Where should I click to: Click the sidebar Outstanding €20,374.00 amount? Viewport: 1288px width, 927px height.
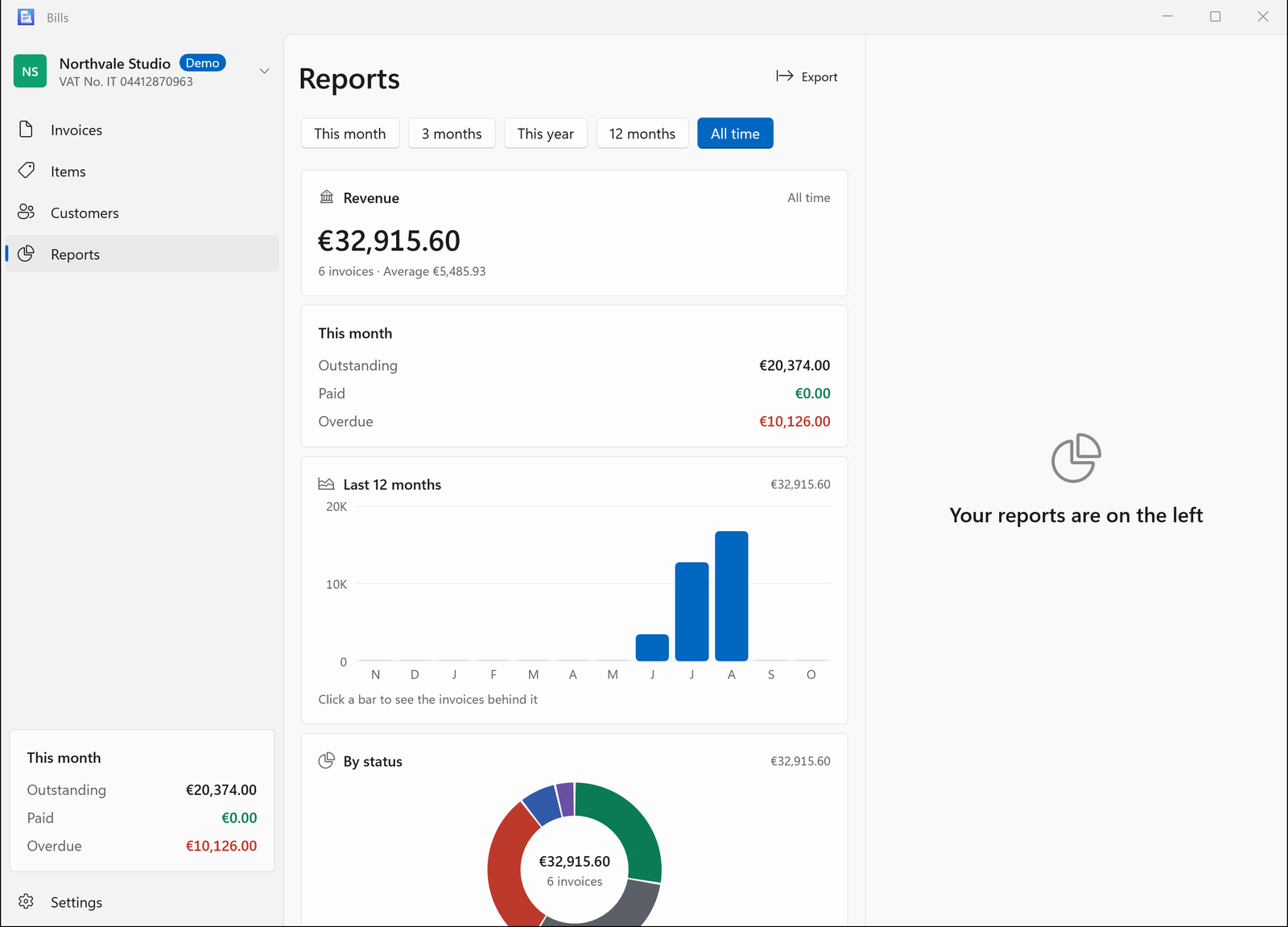pyautogui.click(x=221, y=790)
